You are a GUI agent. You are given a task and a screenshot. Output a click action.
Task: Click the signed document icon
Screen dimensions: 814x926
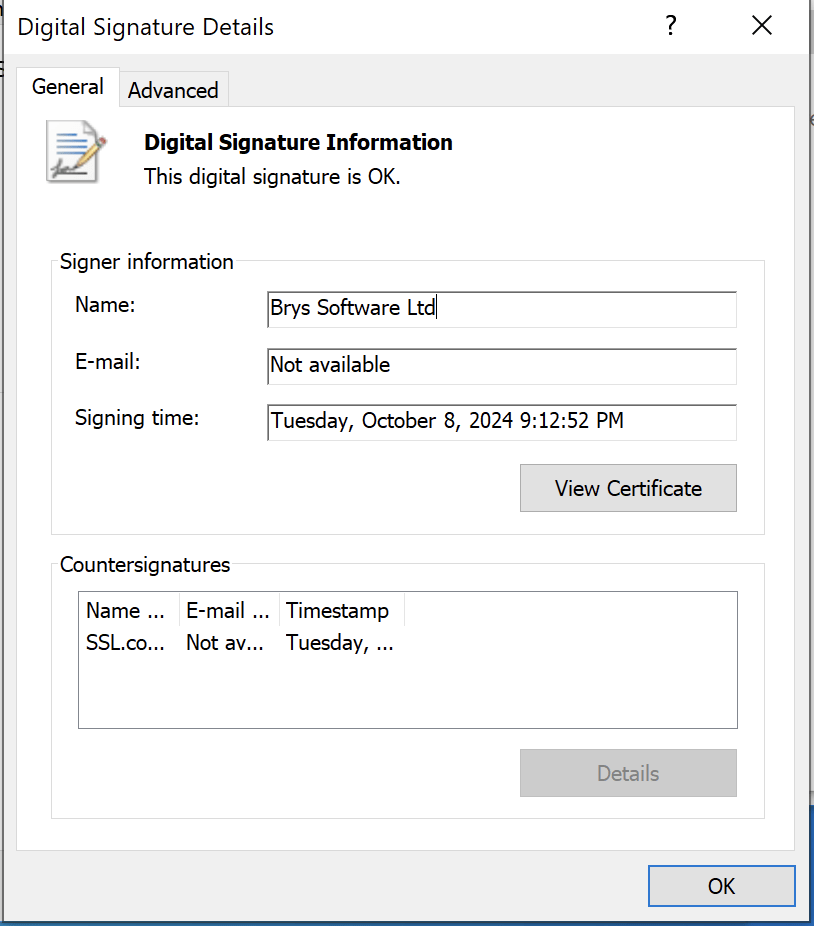(x=76, y=151)
